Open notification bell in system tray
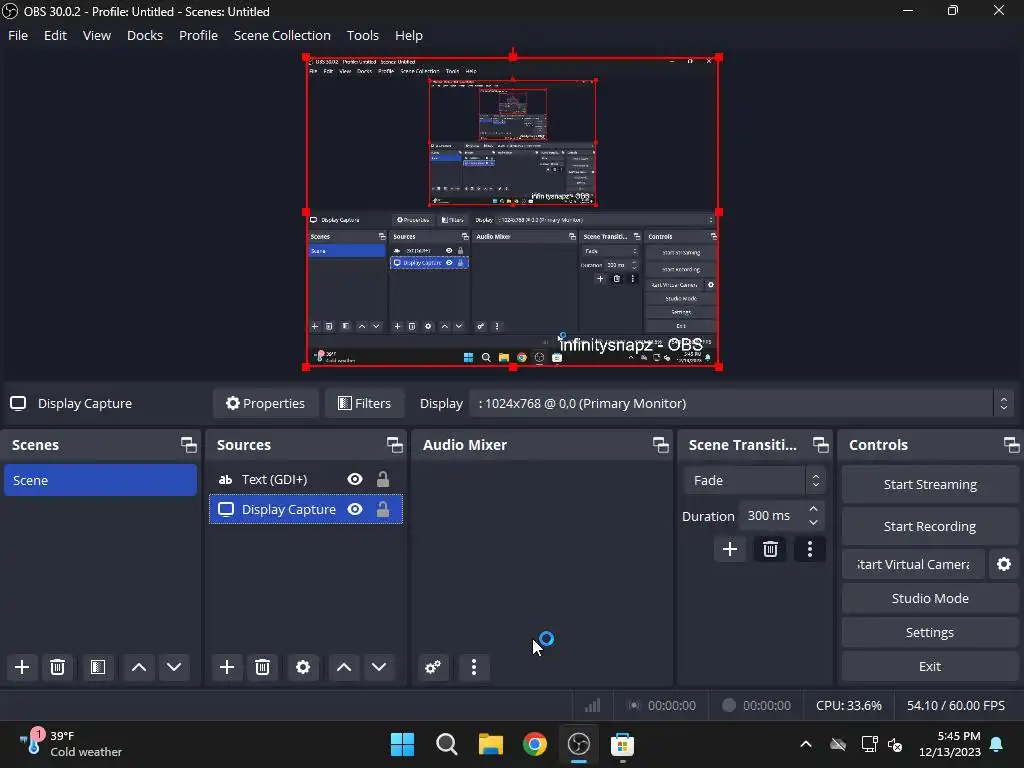1024x768 pixels. (997, 744)
